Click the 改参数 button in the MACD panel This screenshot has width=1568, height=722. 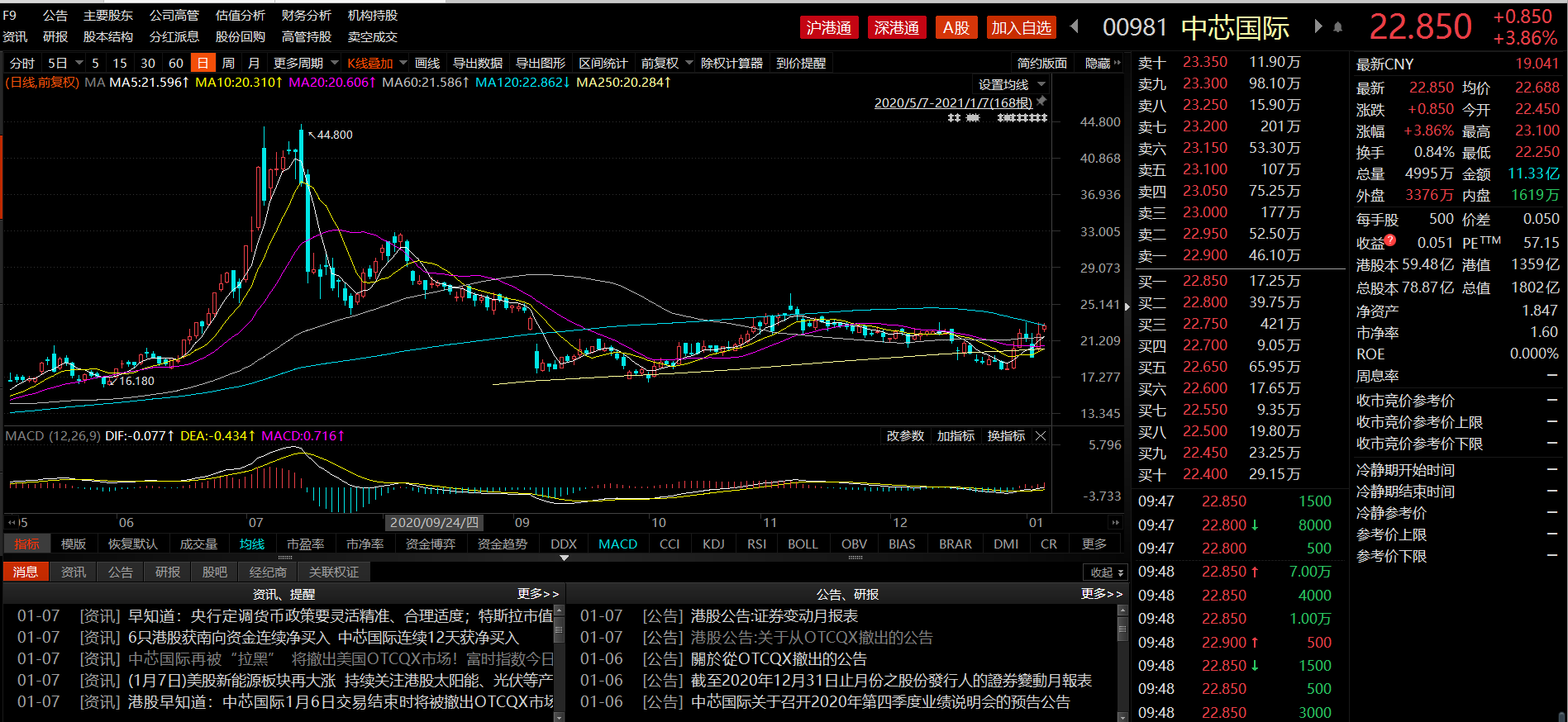pos(905,435)
